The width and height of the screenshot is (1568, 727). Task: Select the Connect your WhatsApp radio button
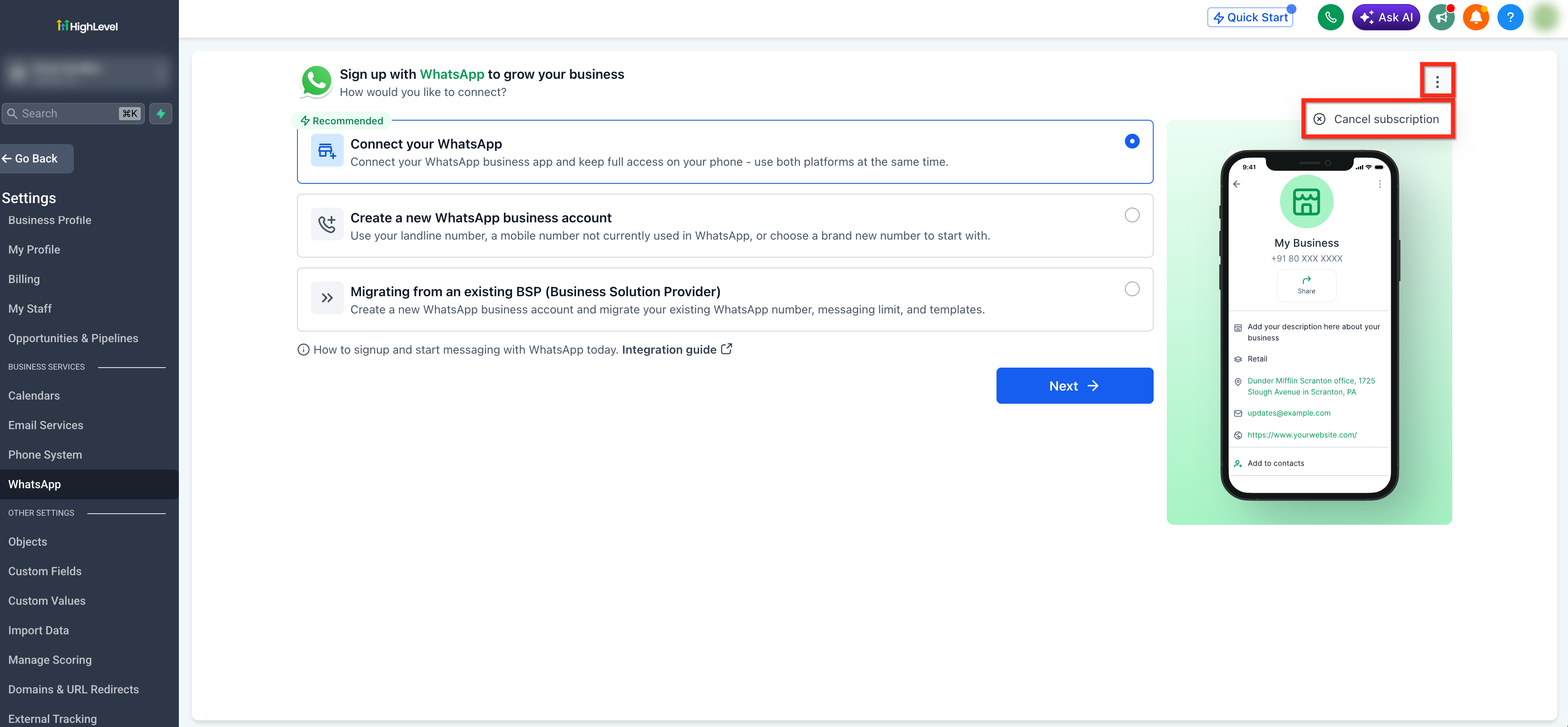pyautogui.click(x=1131, y=141)
